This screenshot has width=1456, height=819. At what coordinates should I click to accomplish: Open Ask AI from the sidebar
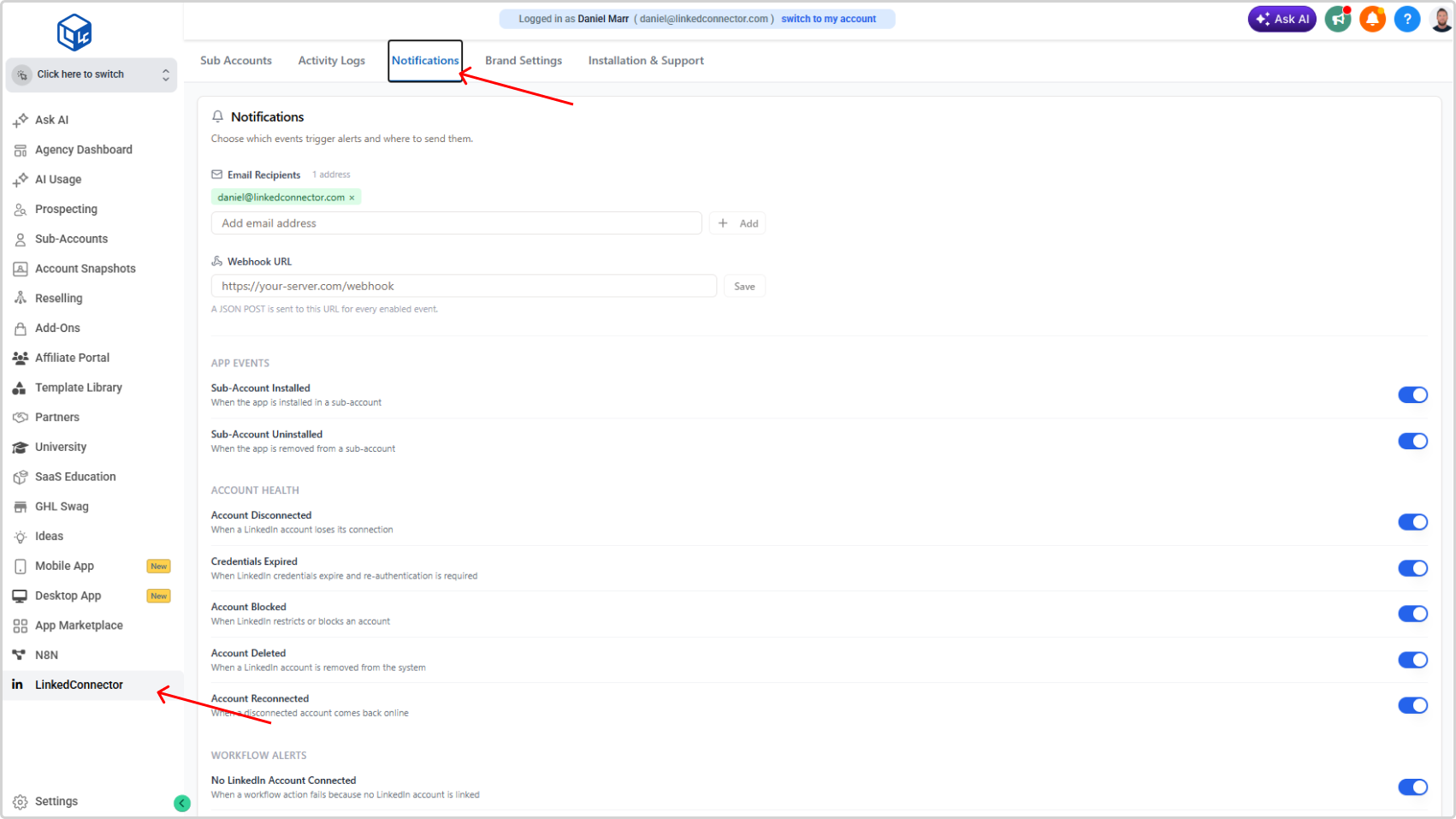tap(51, 120)
